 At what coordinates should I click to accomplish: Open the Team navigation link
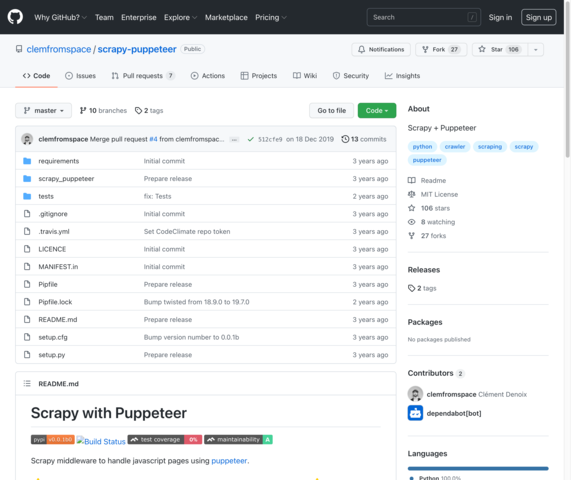[104, 17]
